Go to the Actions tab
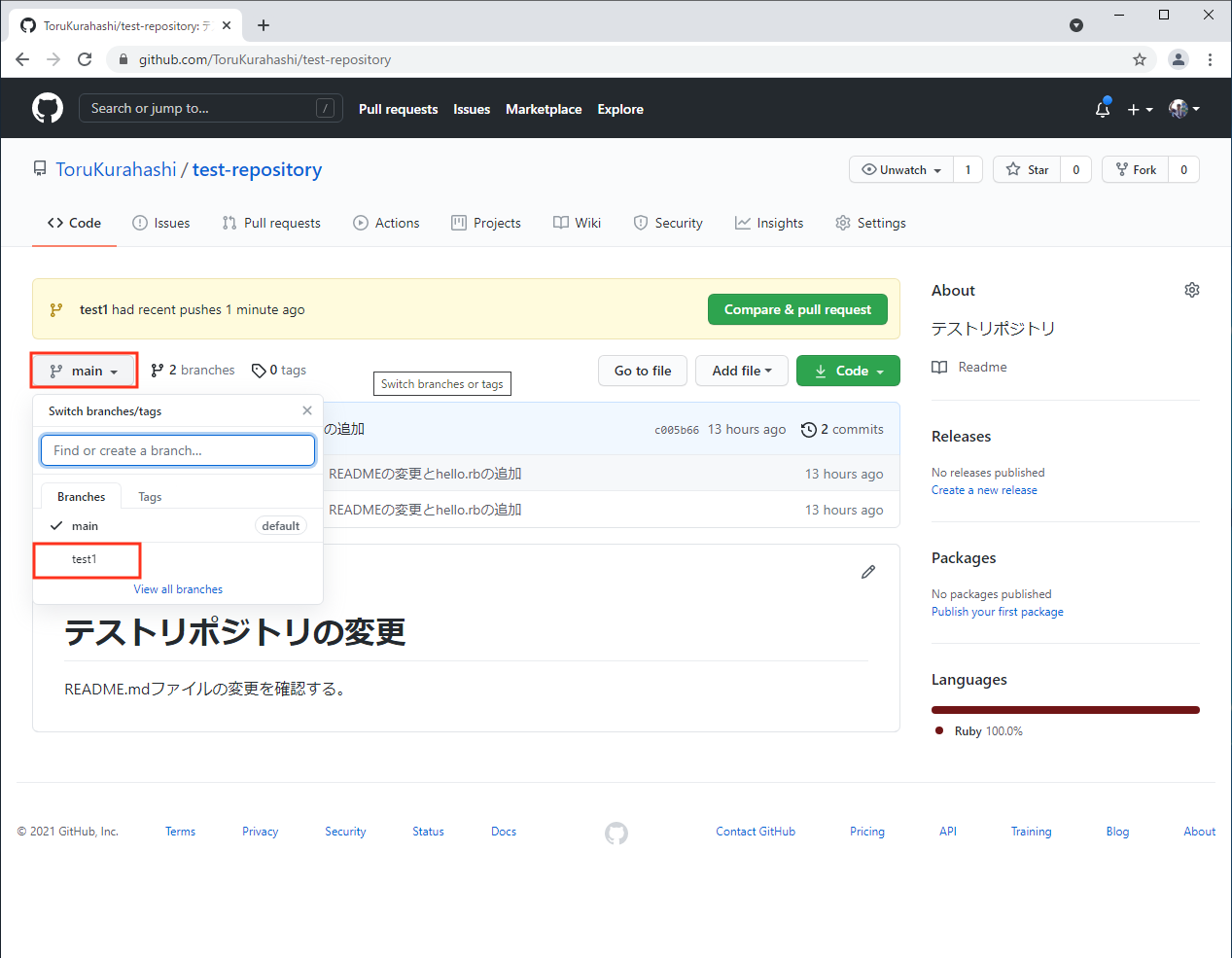 pos(387,223)
